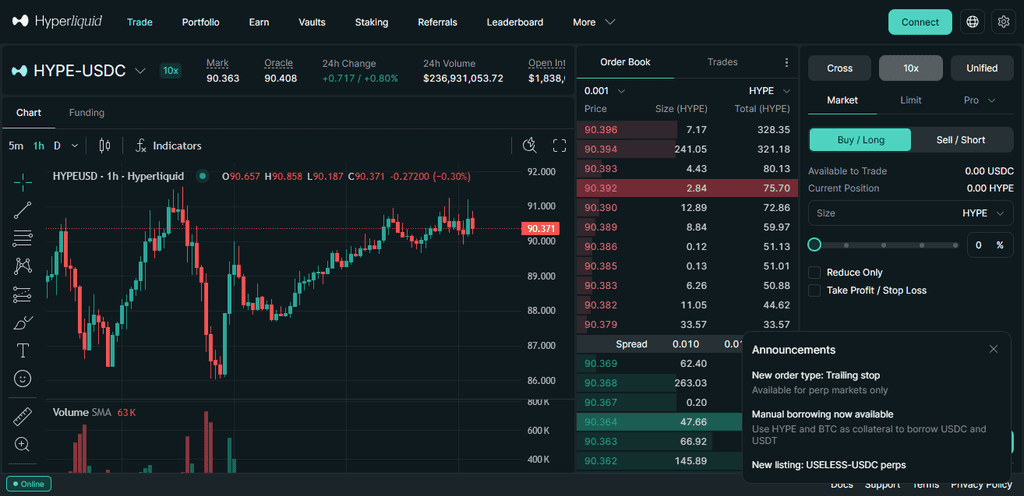
Task: Switch to the Trades tab
Action: tap(722, 62)
